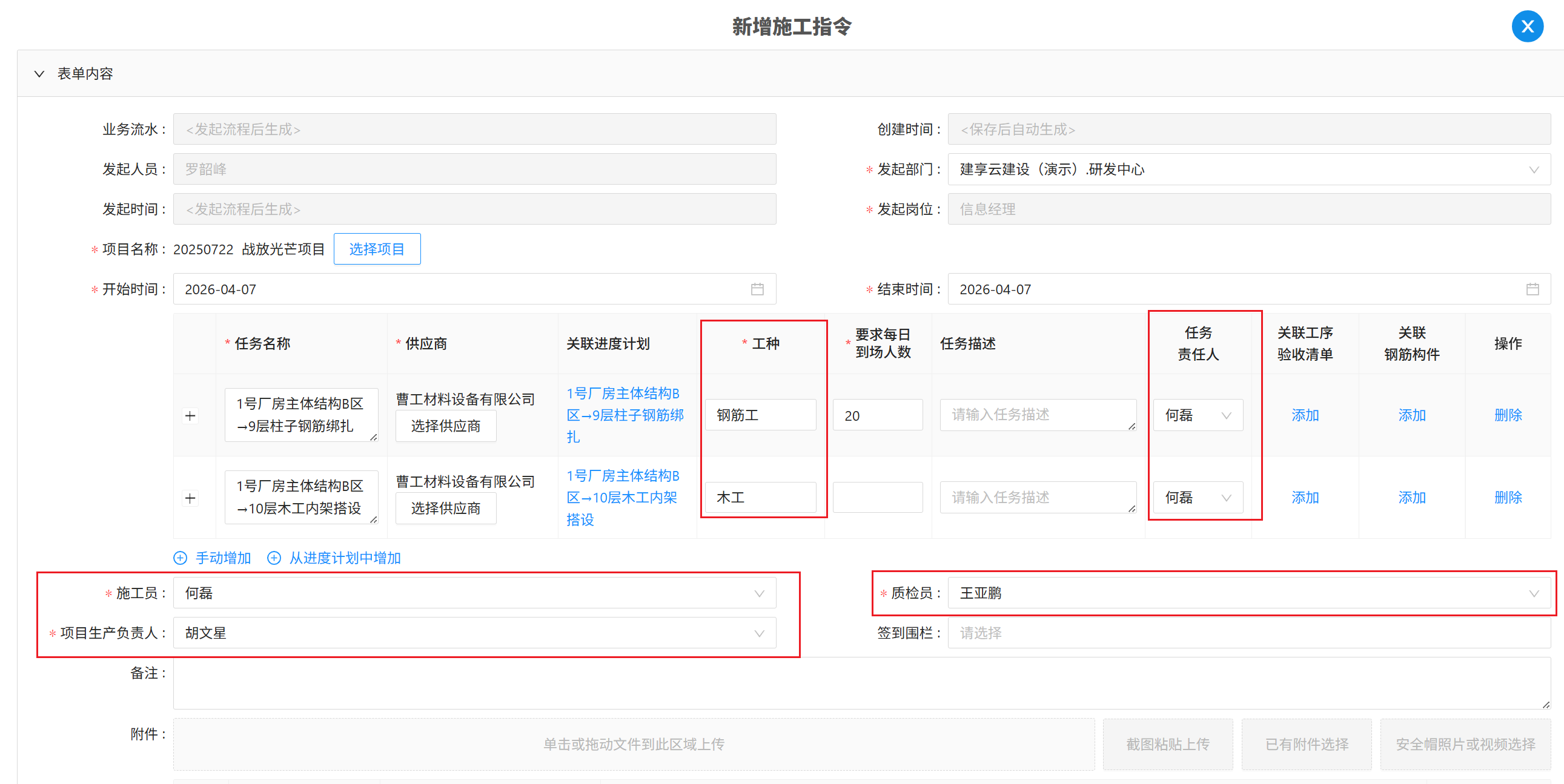The height and width of the screenshot is (784, 1564).
Task: Click 选择项目 button
Action: (376, 249)
